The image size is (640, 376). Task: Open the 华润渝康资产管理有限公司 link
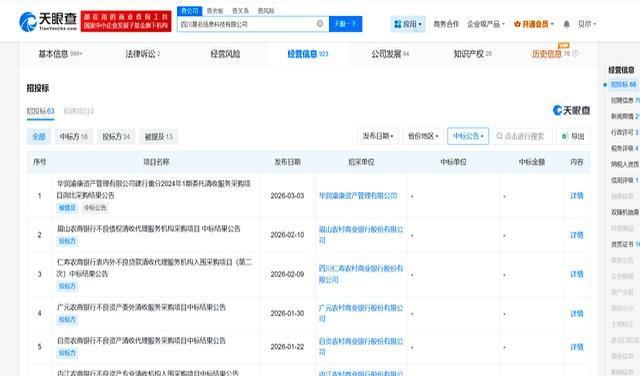[x=358, y=196]
